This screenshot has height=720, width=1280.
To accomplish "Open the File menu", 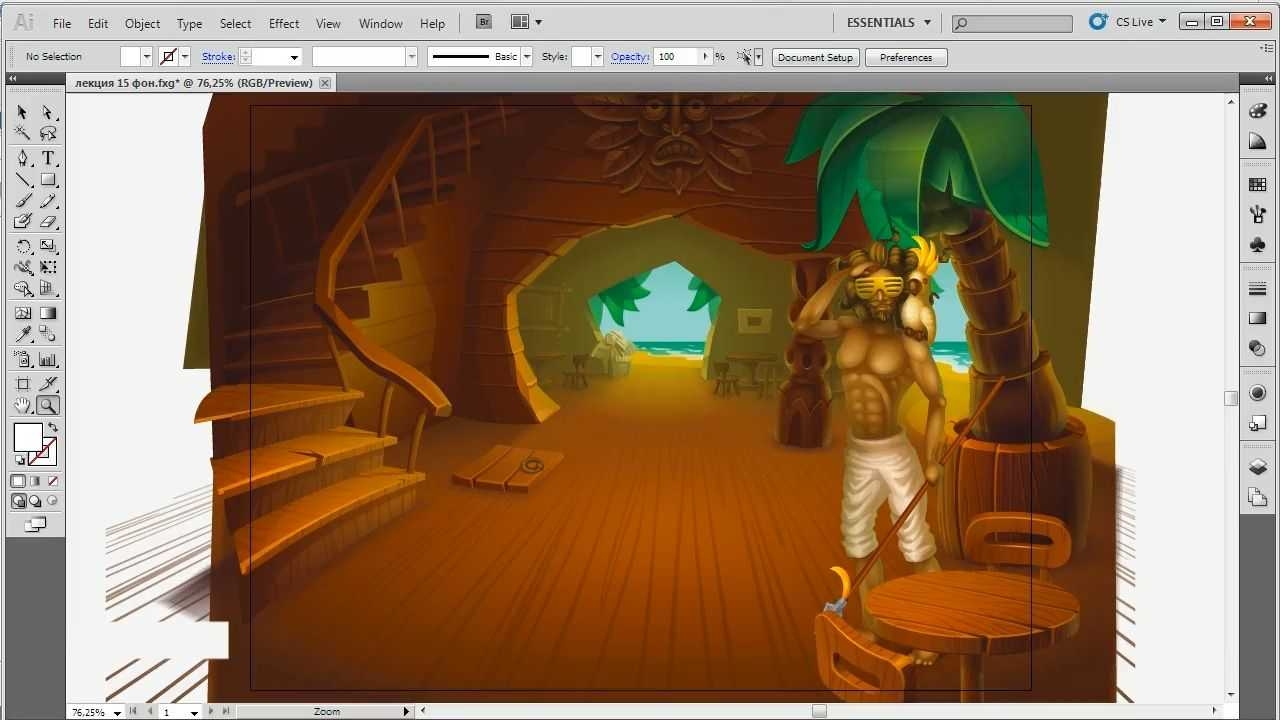I will [62, 23].
